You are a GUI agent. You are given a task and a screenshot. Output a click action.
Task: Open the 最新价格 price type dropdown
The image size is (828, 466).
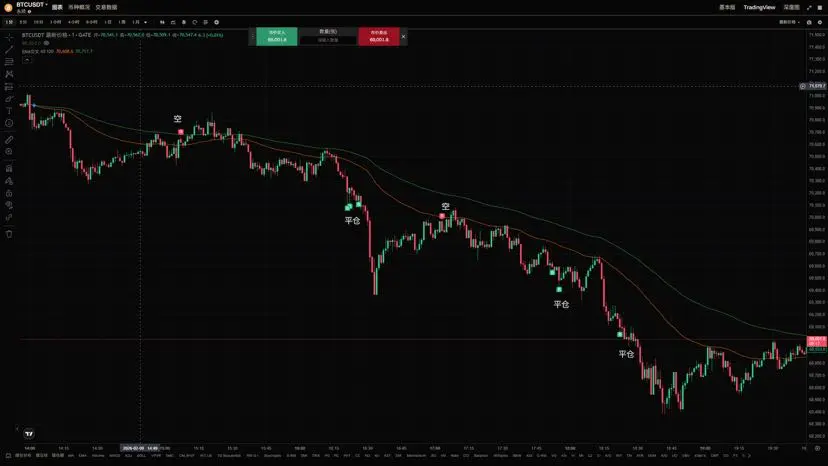point(789,22)
